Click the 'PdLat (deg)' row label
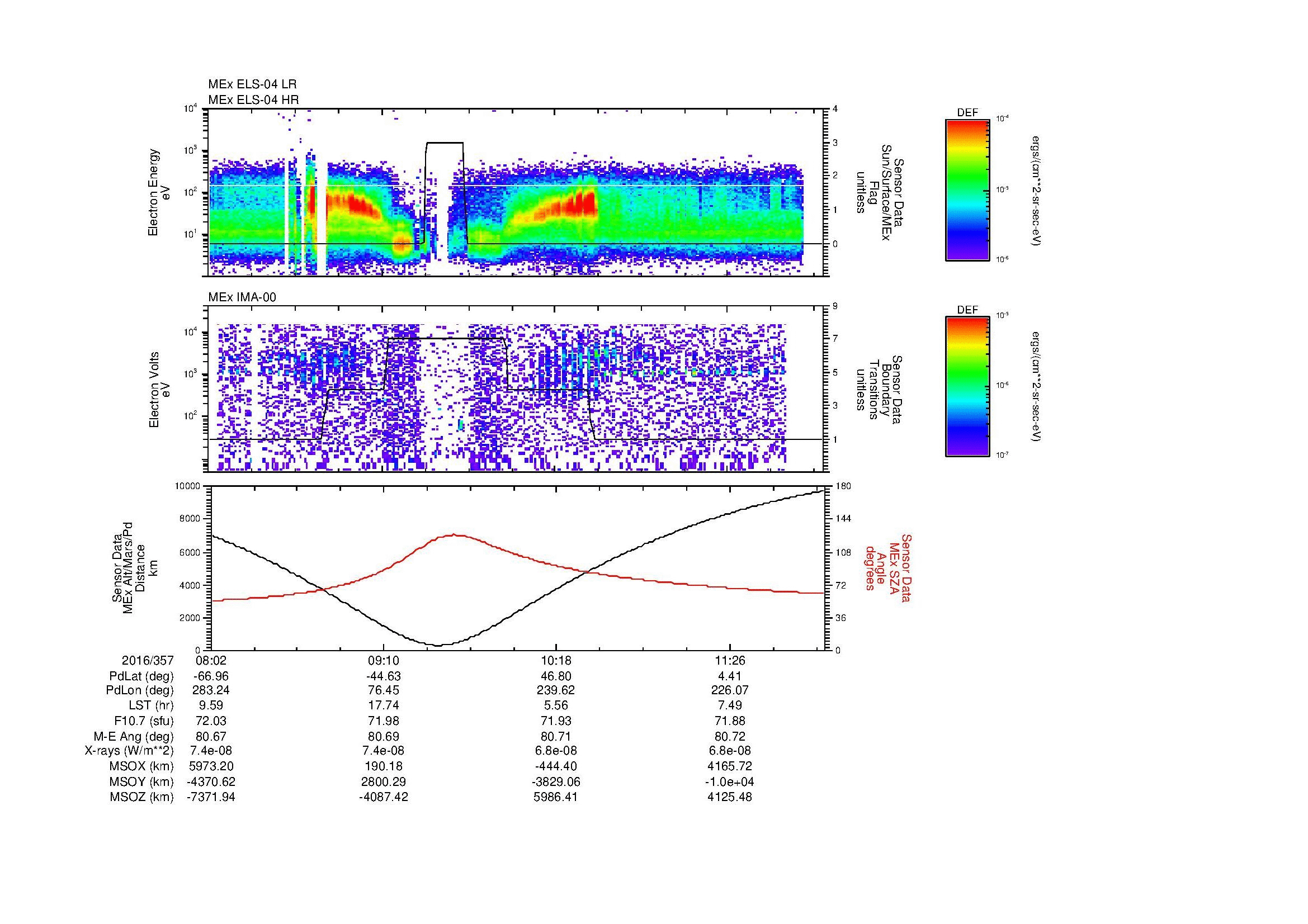This screenshot has height=924, width=1308. [141, 676]
